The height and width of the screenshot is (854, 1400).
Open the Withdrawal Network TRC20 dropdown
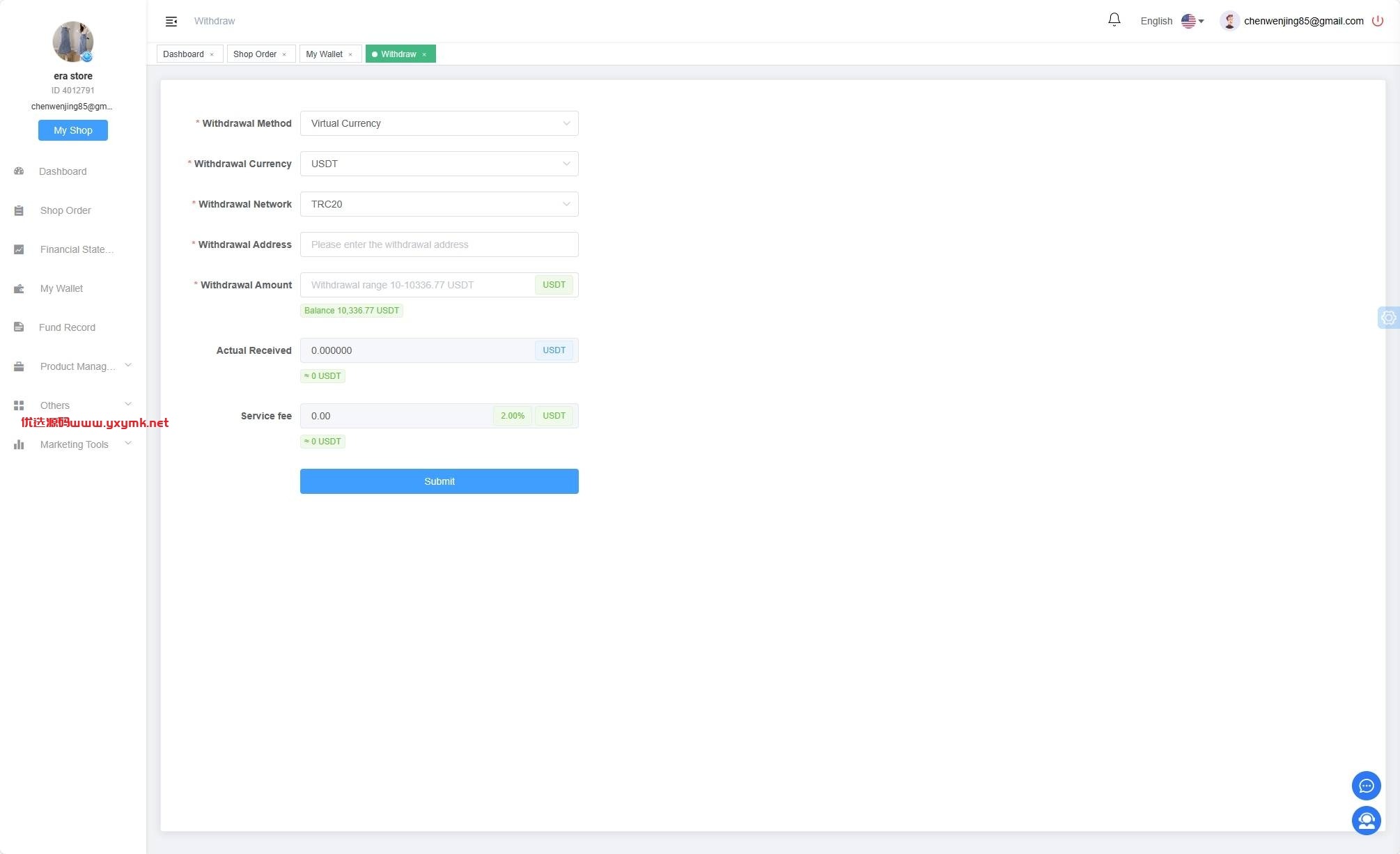439,204
